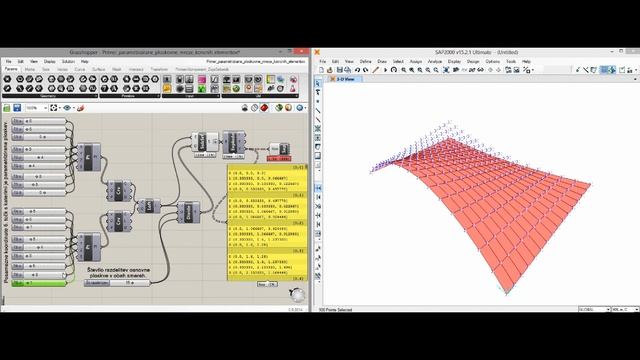The height and width of the screenshot is (360, 640).
Task: Select the 3-D View tab in SAP2000
Action: click(345, 79)
